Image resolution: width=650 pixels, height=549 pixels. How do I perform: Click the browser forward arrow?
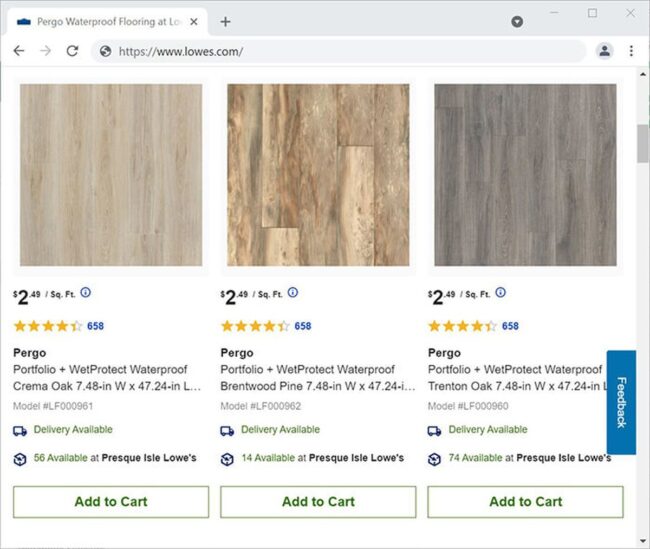point(46,51)
